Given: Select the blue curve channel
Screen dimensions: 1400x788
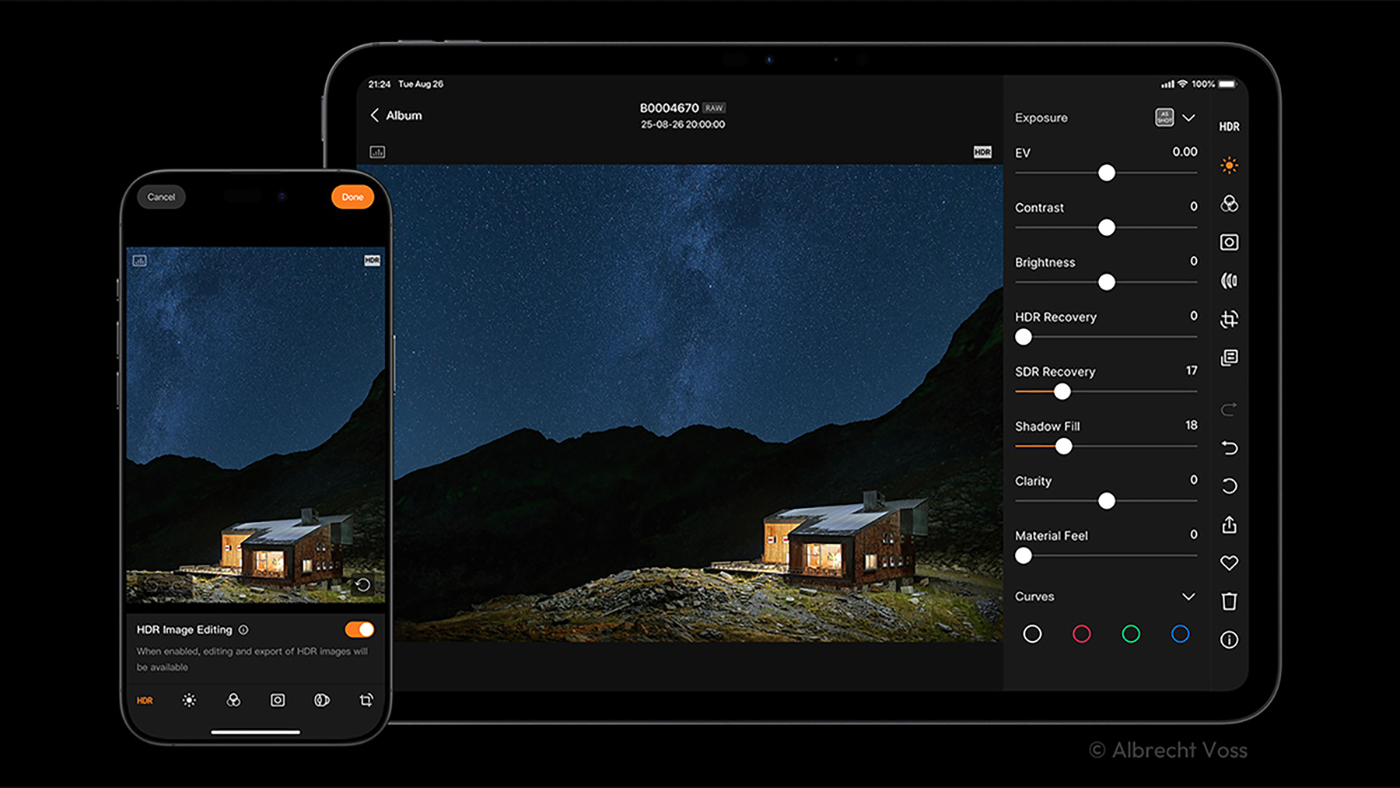Looking at the screenshot, I should point(1180,634).
